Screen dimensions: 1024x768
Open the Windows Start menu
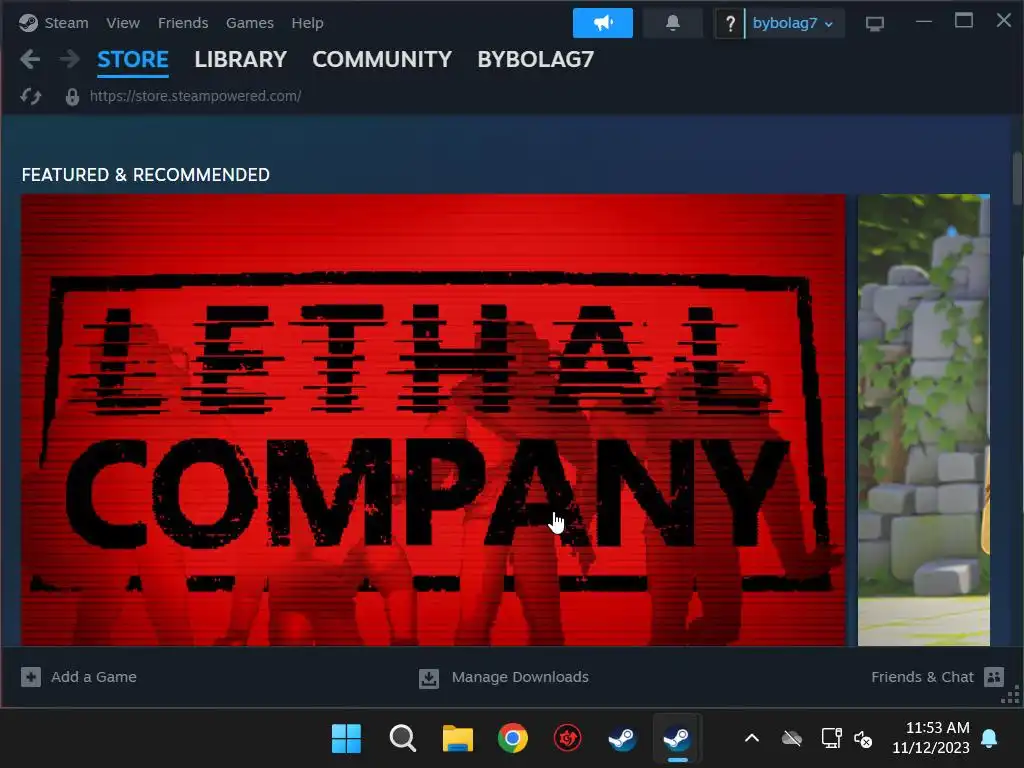click(346, 739)
